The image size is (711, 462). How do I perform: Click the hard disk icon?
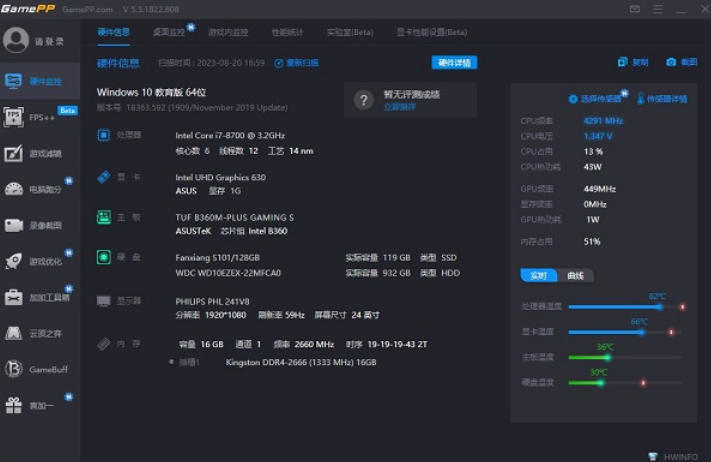[104, 257]
